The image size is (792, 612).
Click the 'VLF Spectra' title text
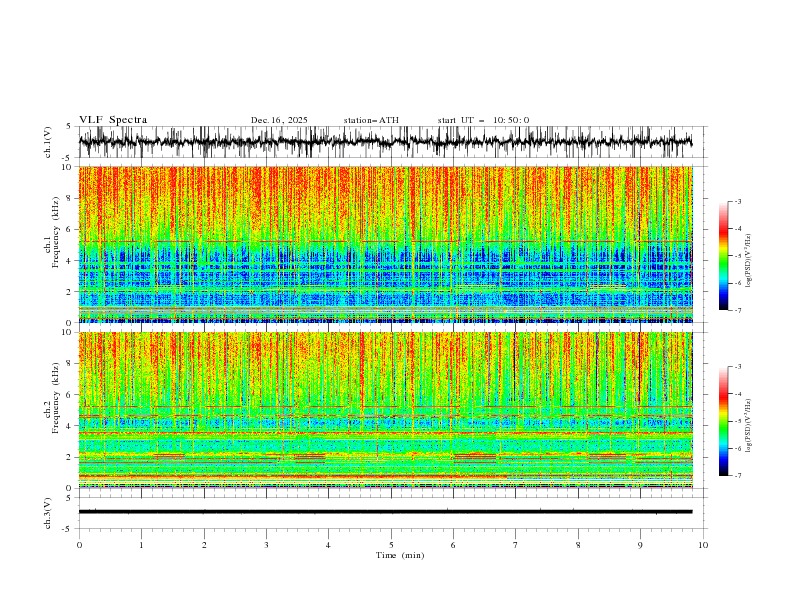click(x=113, y=120)
